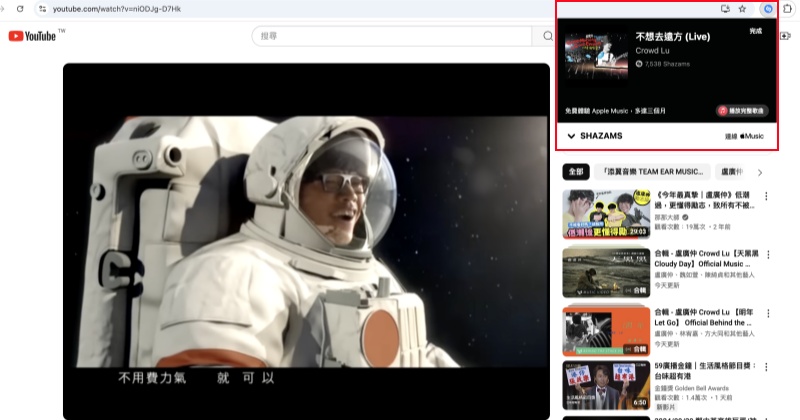Open thumbnail of 天黑黑 Cloudy Day mix
This screenshot has height=420, width=800.
[606, 273]
